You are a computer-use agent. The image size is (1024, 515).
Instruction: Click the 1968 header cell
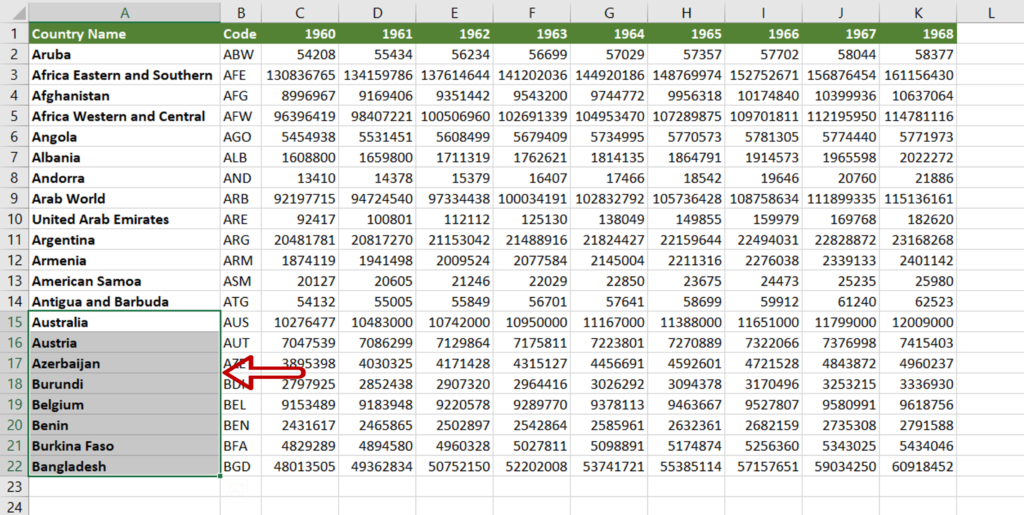pyautogui.click(x=918, y=33)
